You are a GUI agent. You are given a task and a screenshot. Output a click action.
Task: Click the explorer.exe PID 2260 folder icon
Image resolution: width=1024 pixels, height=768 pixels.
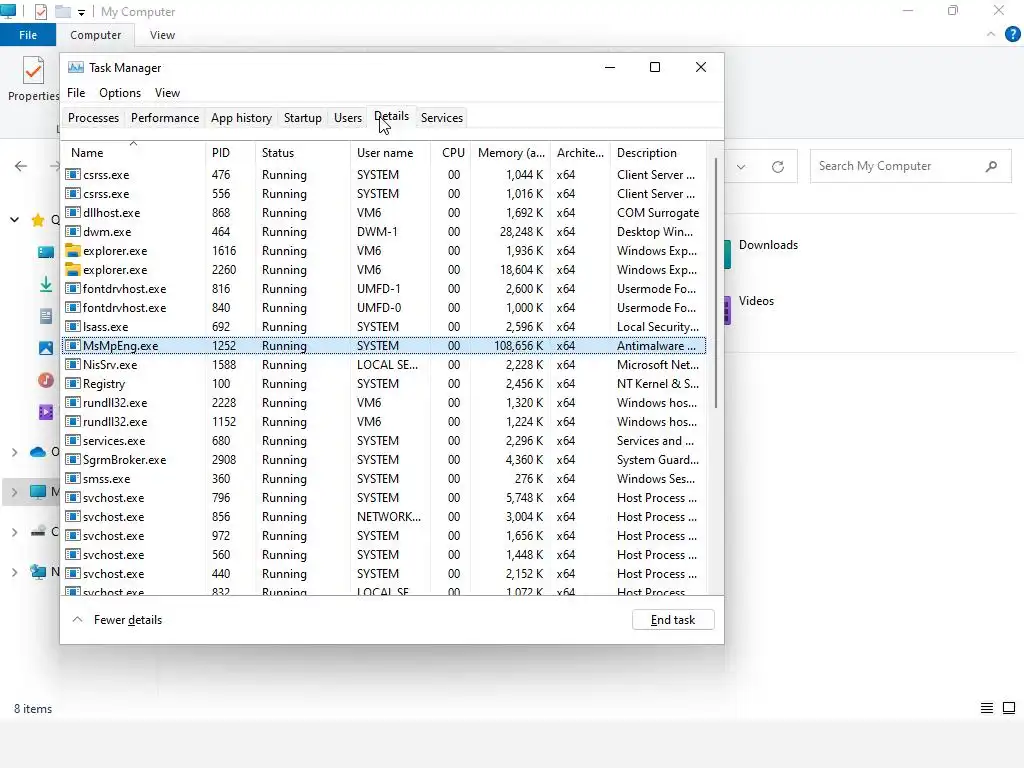[72, 269]
